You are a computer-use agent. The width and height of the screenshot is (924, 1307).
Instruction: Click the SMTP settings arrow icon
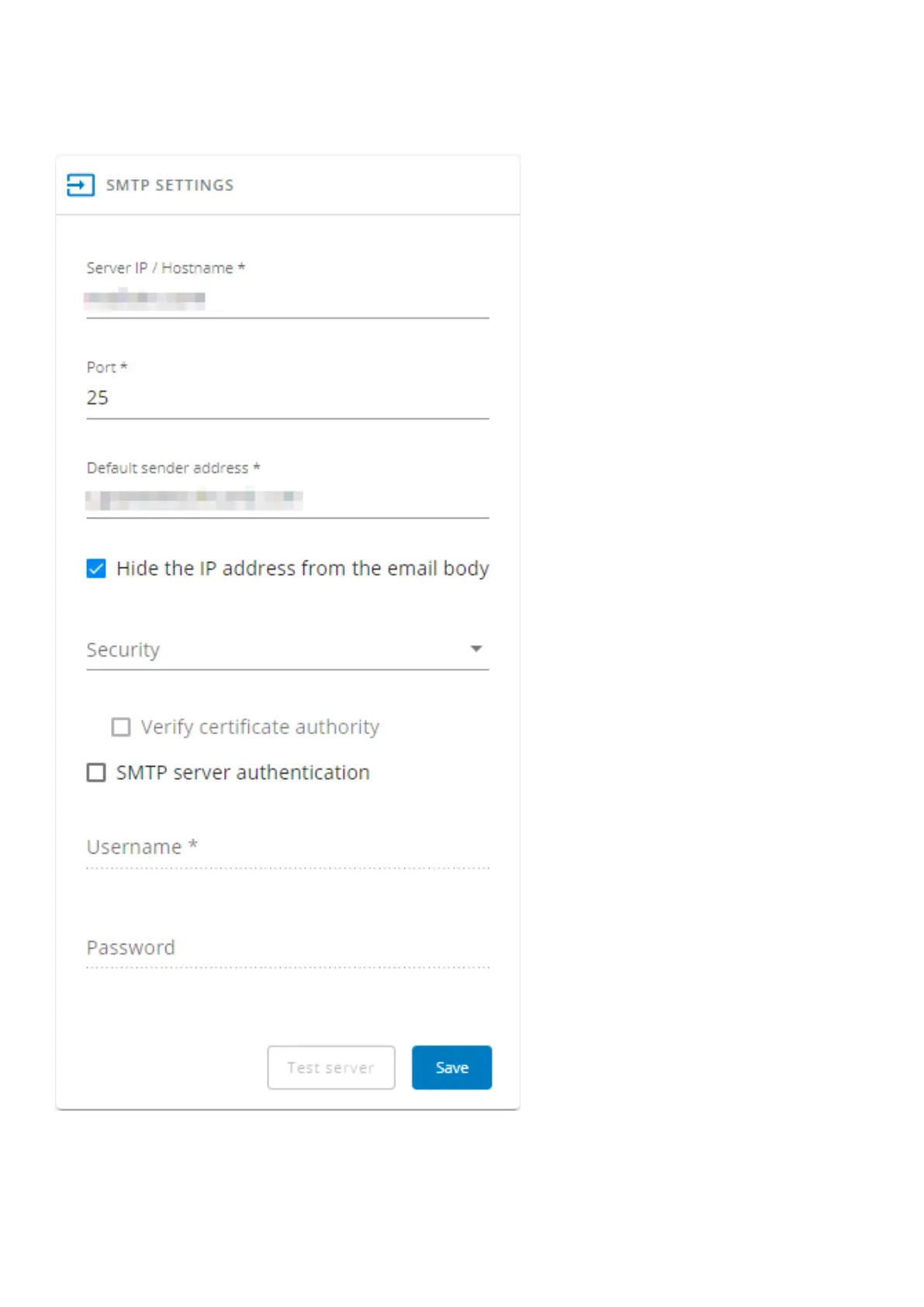tap(81, 185)
